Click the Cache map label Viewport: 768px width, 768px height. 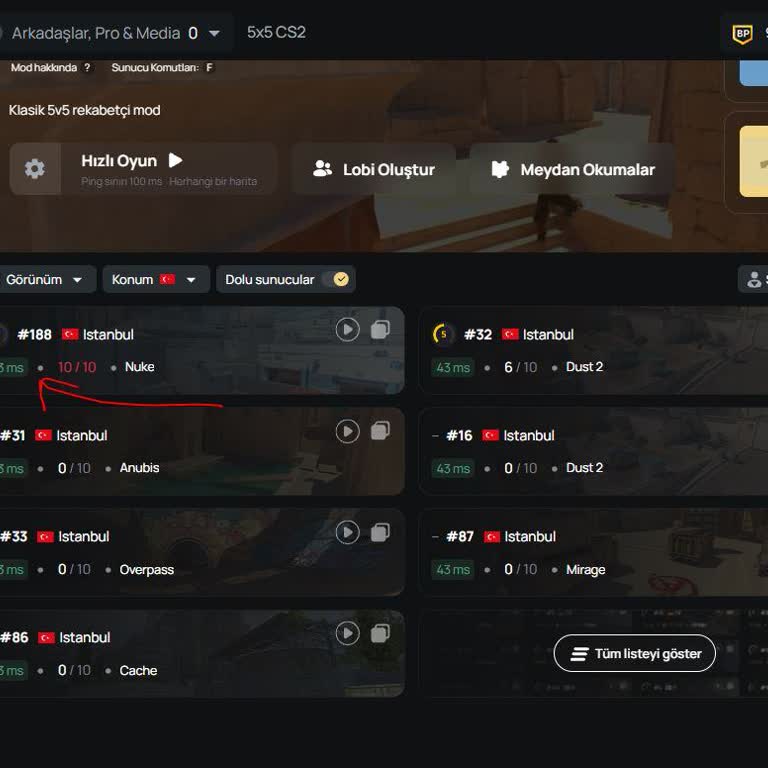tap(138, 670)
